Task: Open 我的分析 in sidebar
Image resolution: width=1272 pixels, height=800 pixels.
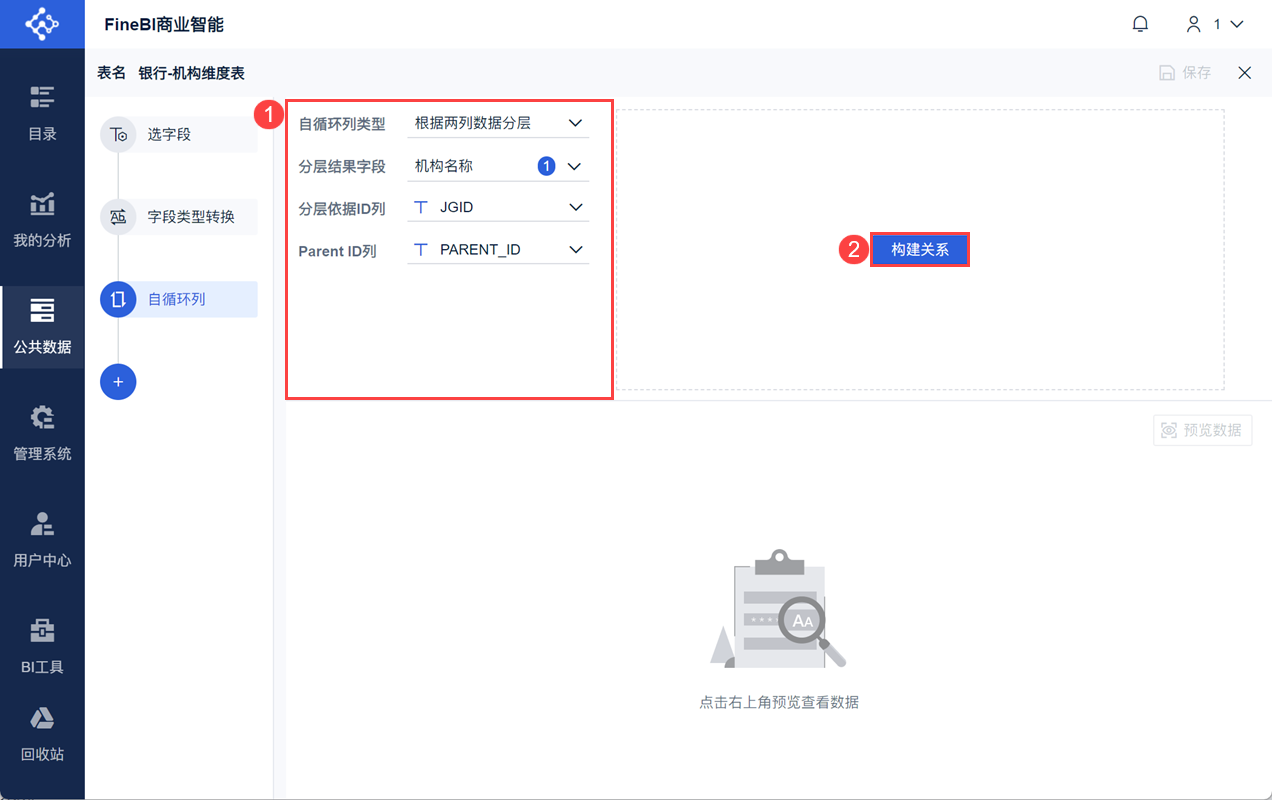Action: [42, 220]
